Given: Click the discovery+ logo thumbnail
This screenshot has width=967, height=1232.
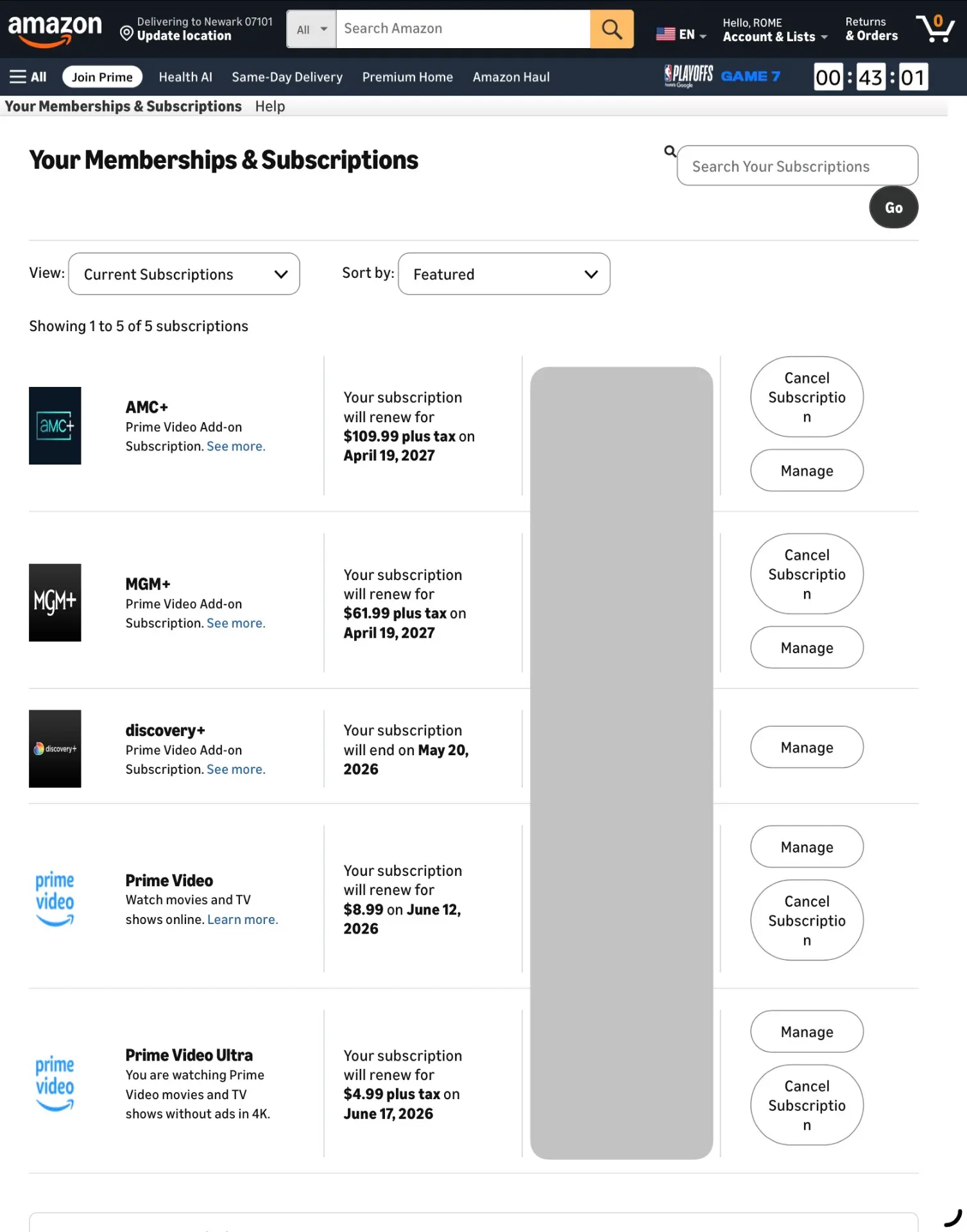Looking at the screenshot, I should tap(55, 749).
